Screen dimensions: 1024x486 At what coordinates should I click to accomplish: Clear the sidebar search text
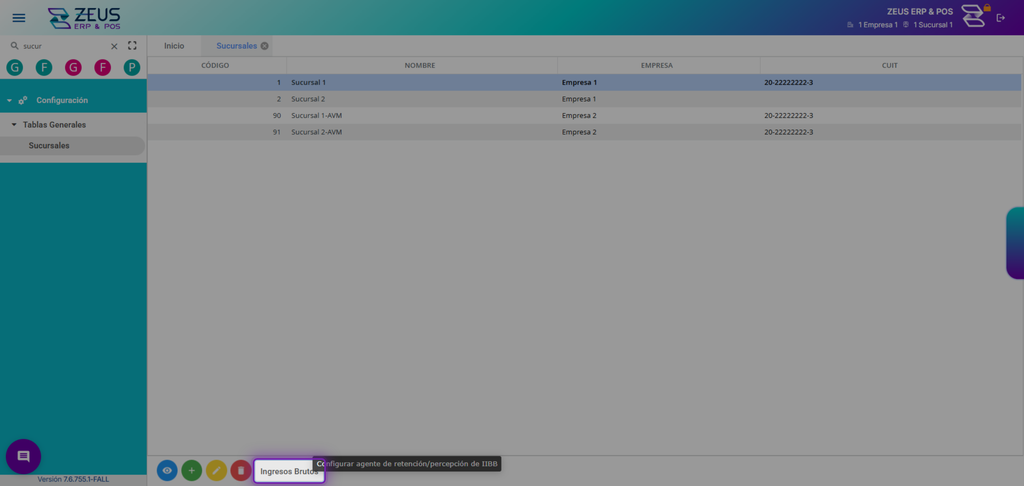click(x=114, y=46)
